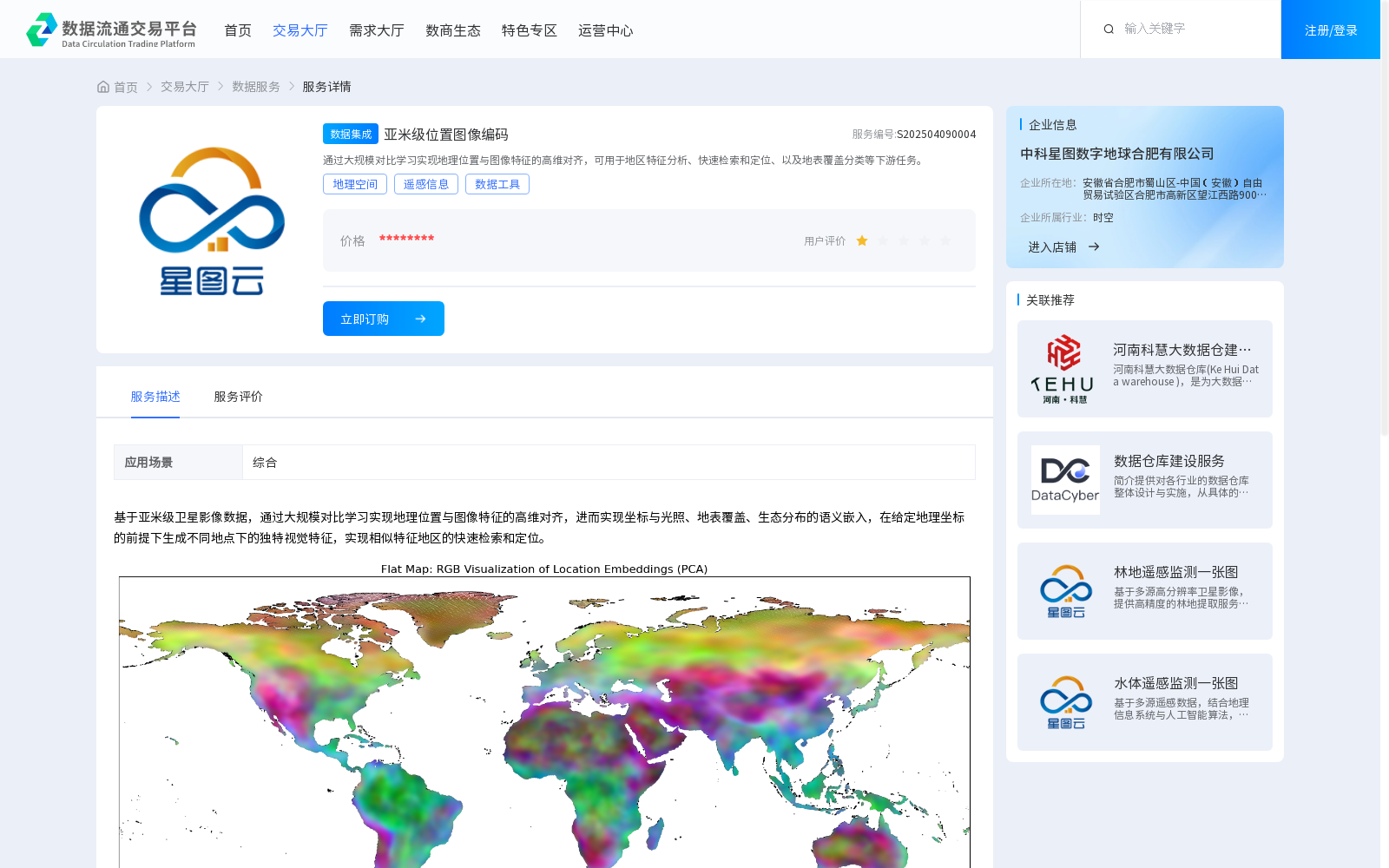The image size is (1389, 868).
Task: Click the 服务详情 breadcrumb text
Action: (326, 87)
